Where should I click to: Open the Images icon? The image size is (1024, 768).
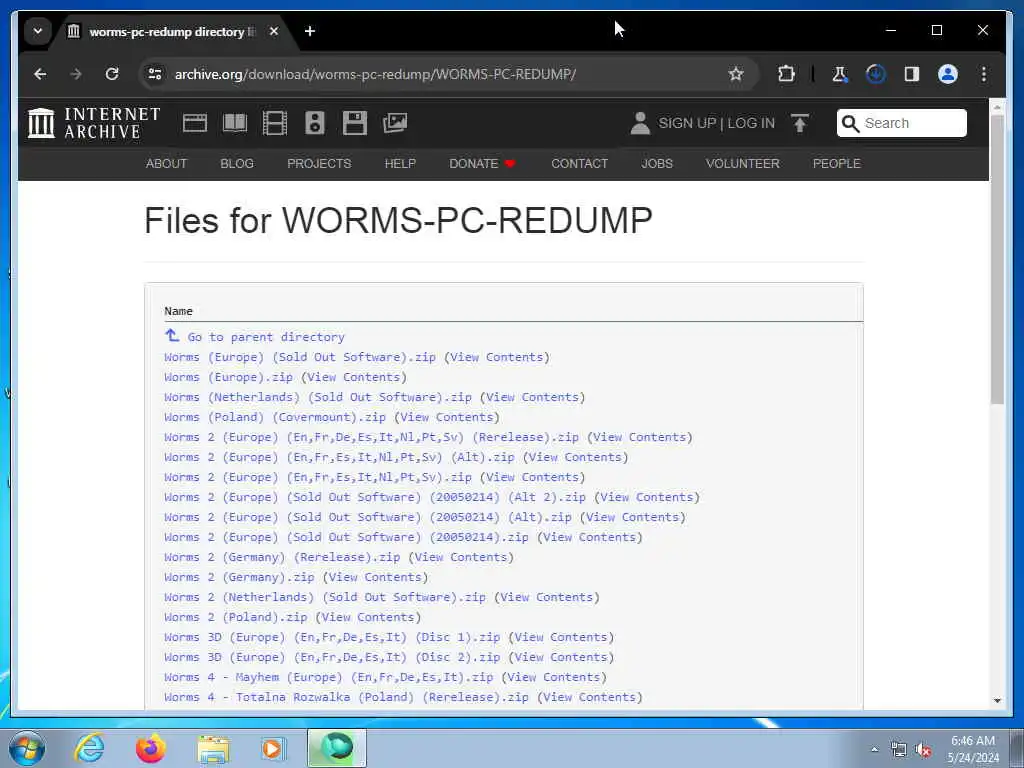[394, 123]
